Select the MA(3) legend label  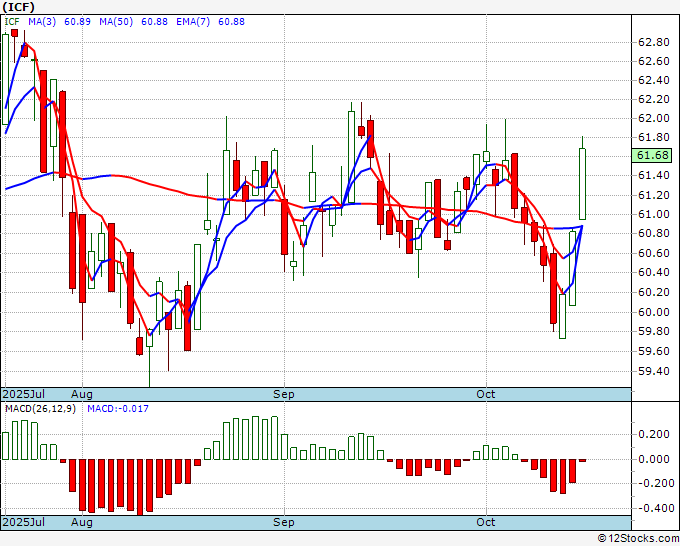coord(42,21)
